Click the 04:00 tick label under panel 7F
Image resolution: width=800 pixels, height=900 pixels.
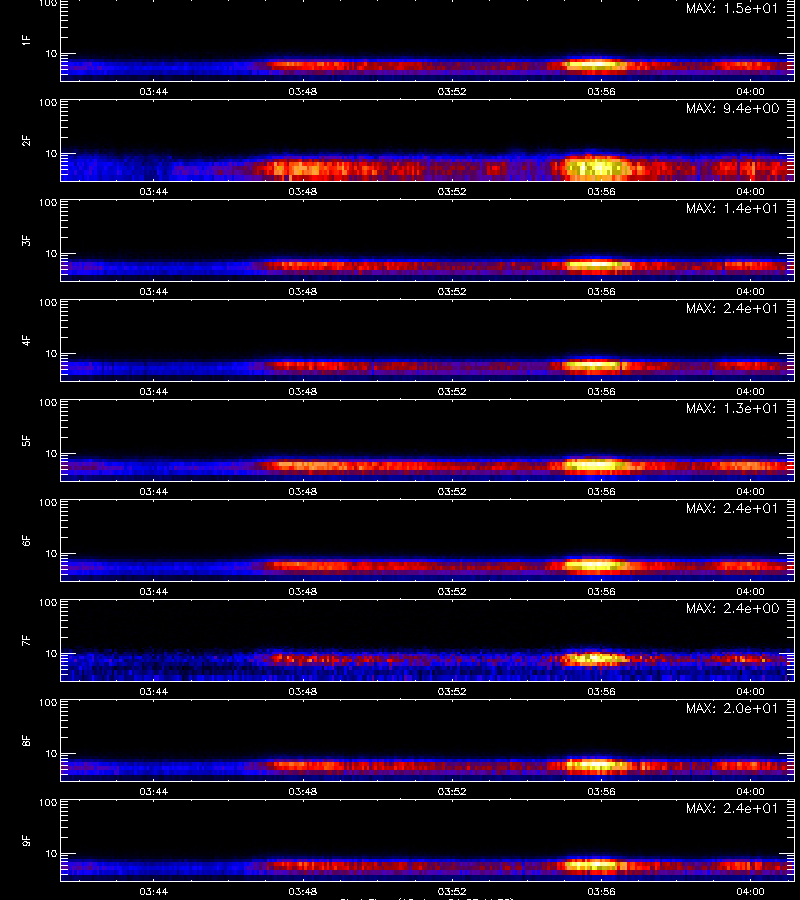(x=751, y=692)
